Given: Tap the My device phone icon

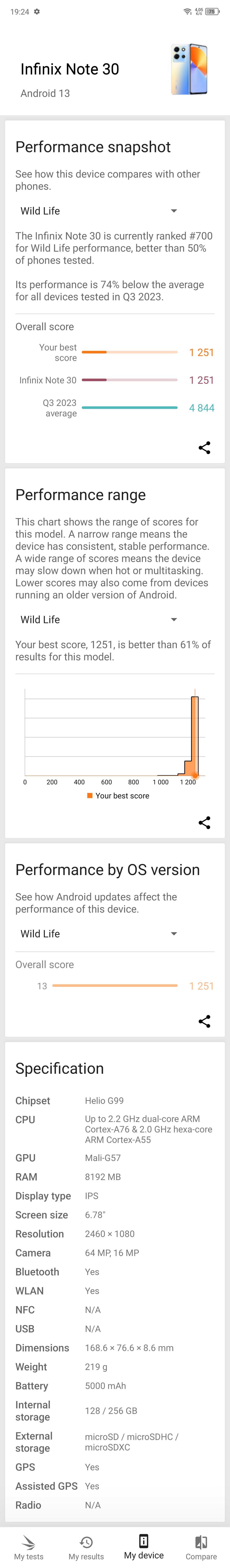Looking at the screenshot, I should click(x=144, y=1541).
